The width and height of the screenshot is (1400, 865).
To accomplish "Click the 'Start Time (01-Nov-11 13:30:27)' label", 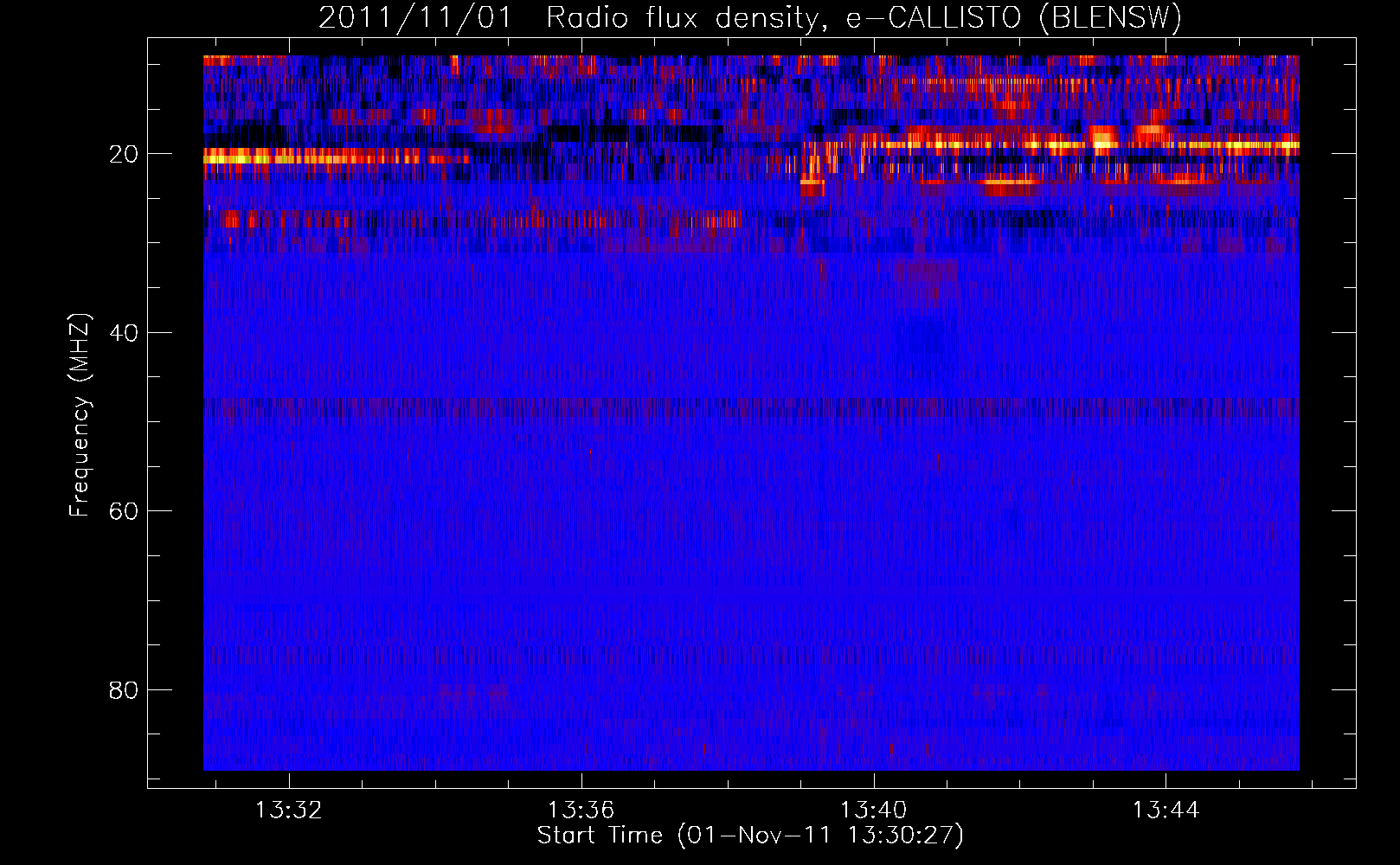I will [x=750, y=836].
